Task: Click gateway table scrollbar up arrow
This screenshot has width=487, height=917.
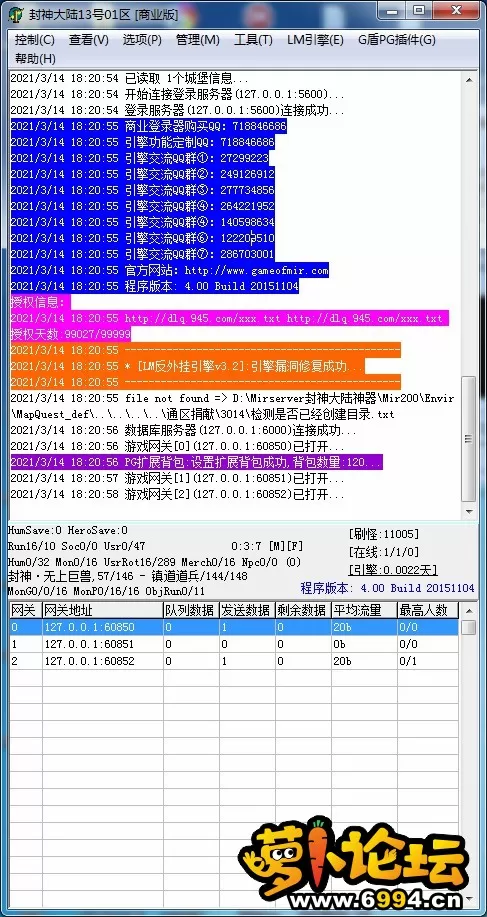Action: (468, 611)
